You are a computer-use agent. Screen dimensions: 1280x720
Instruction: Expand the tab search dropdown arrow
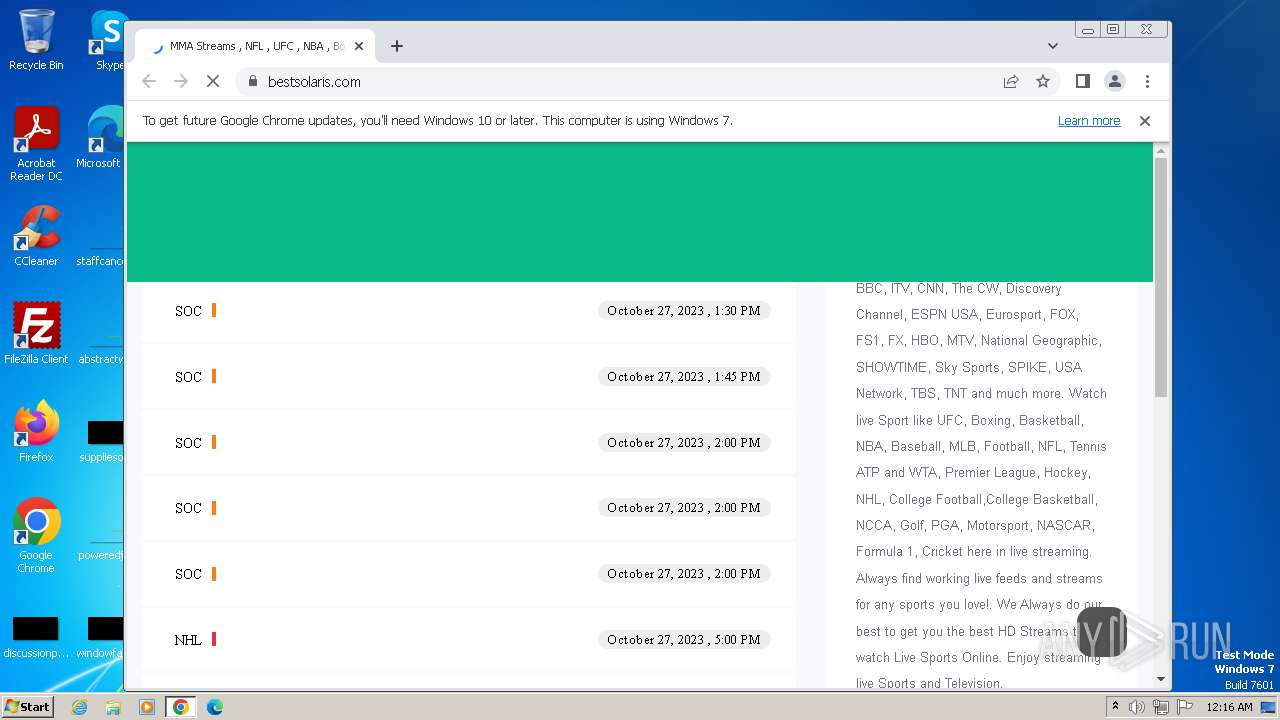tap(1052, 46)
